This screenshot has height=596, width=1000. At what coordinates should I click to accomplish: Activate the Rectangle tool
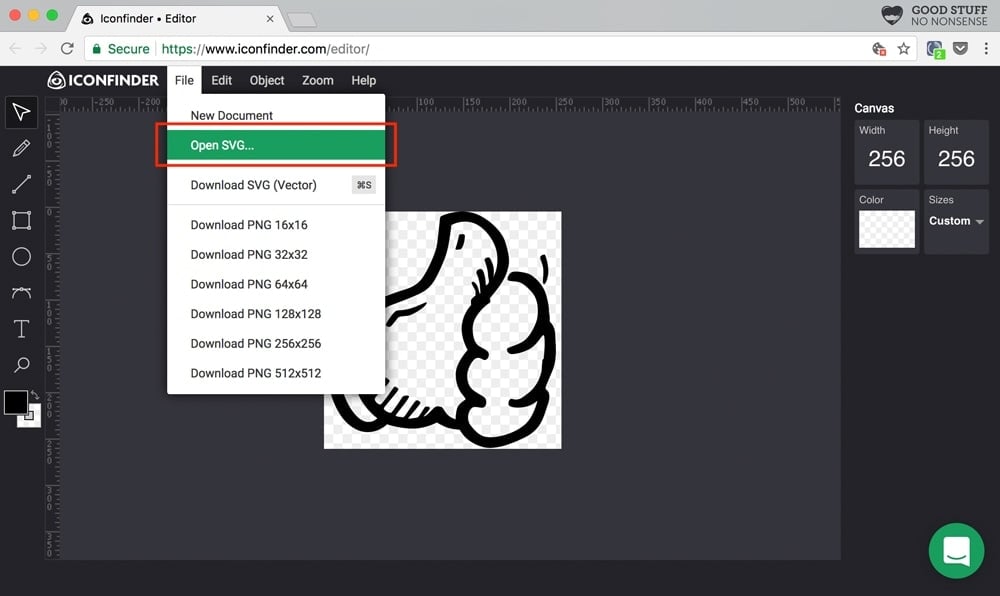21,220
